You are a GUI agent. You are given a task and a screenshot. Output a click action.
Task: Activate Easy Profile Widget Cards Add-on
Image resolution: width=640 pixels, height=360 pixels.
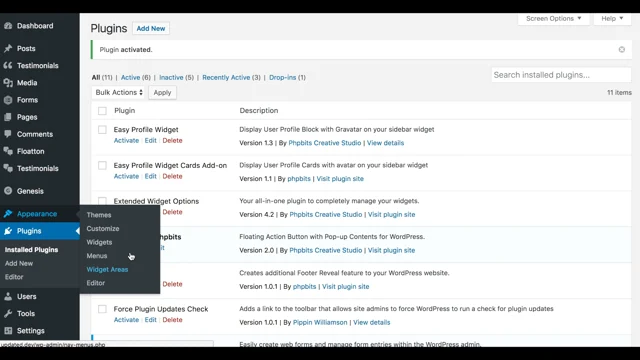point(126,176)
